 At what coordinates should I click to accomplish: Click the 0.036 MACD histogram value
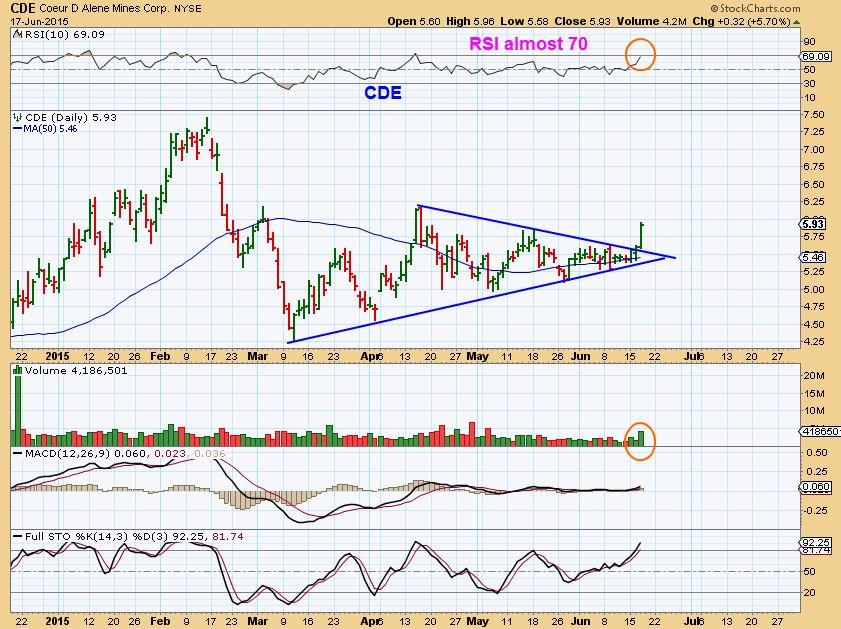(x=210, y=454)
